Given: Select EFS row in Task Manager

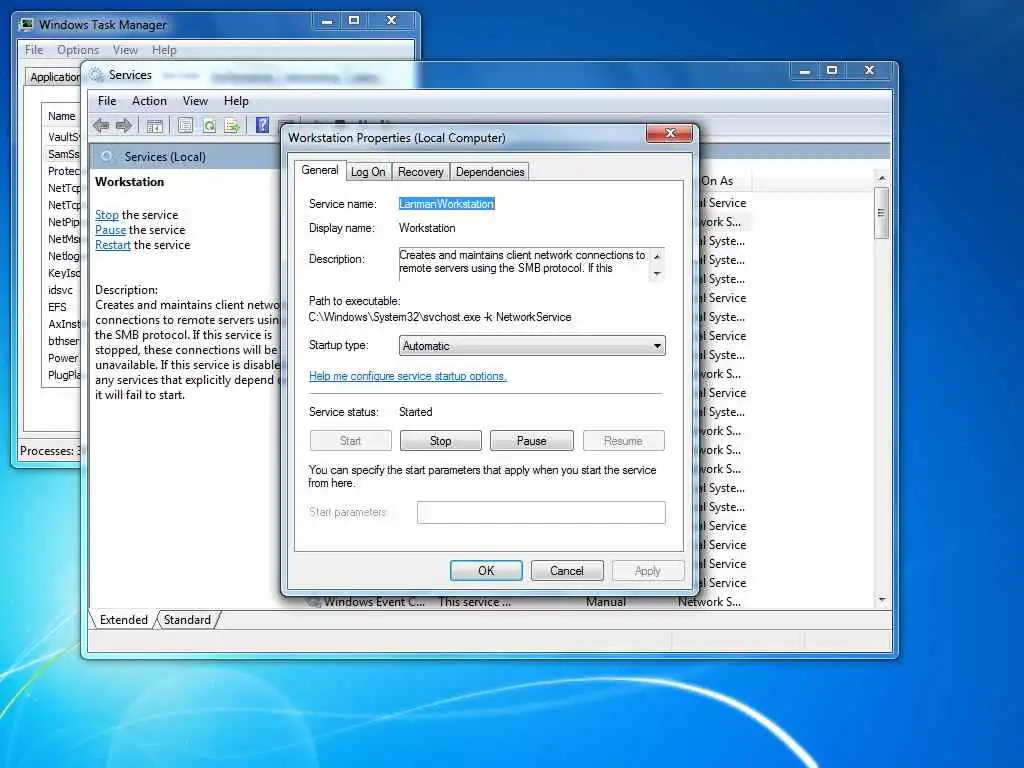Looking at the screenshot, I should click(63, 307).
